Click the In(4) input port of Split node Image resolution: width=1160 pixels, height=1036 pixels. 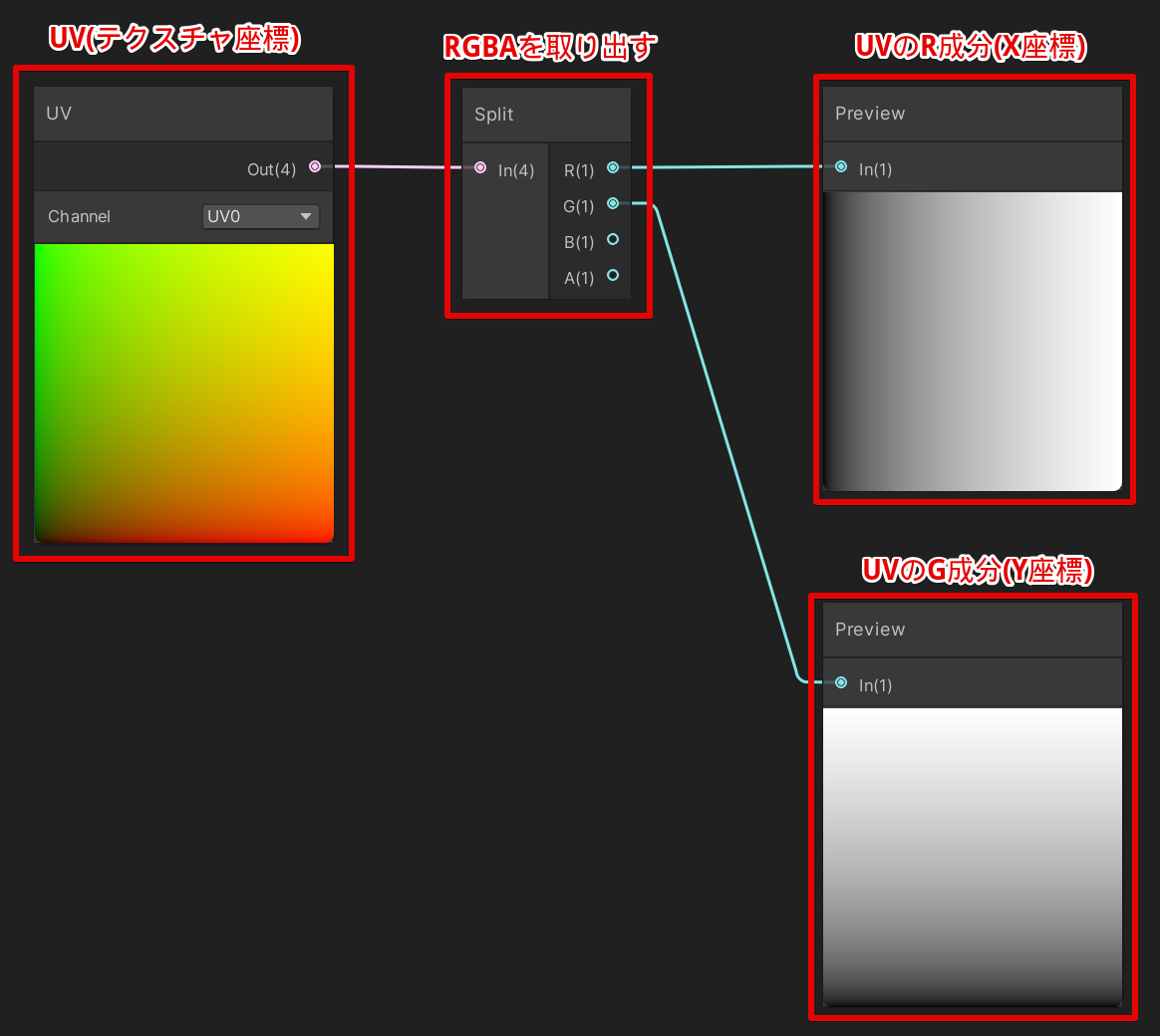coord(480,168)
